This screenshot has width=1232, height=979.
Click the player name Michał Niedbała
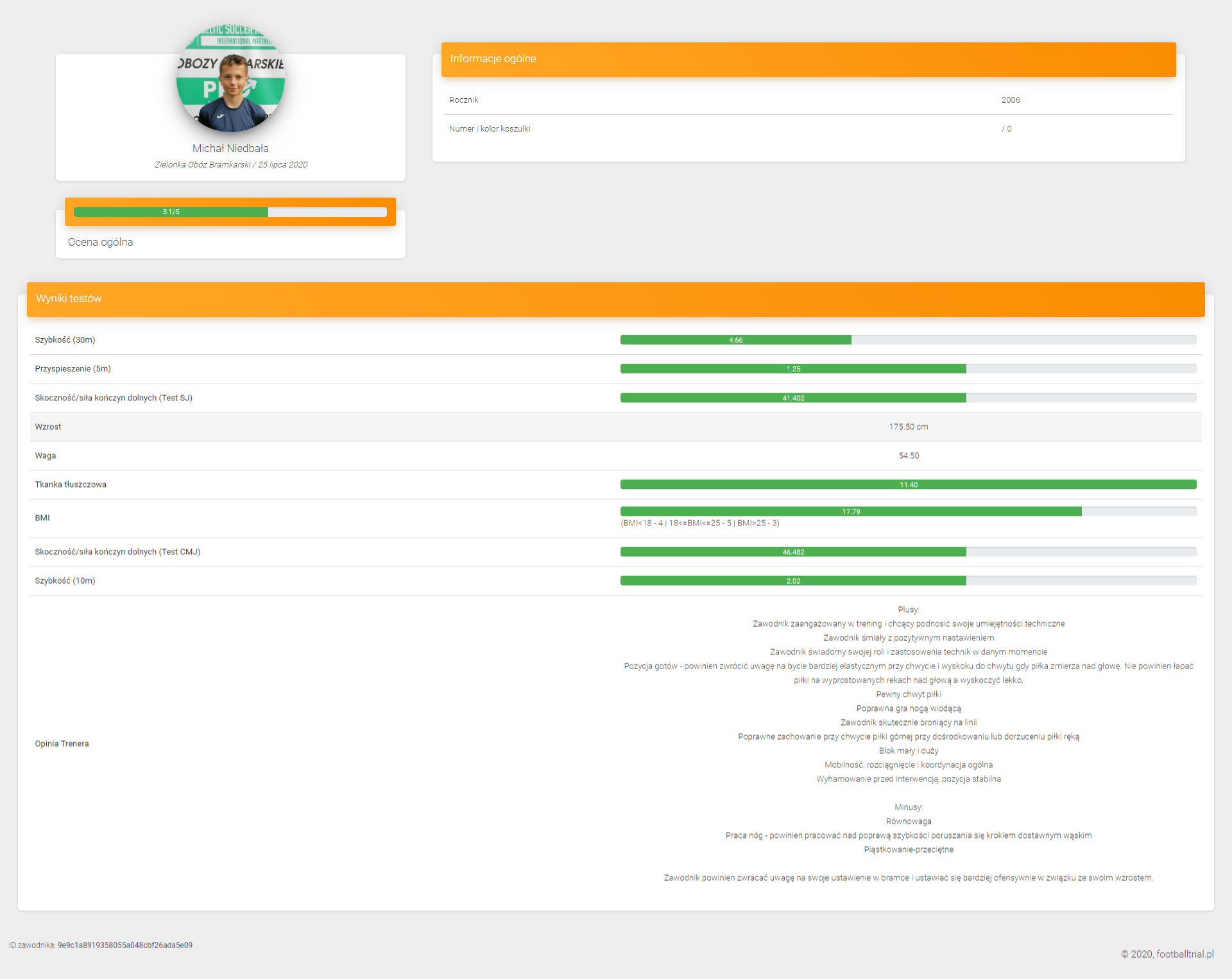tap(230, 148)
